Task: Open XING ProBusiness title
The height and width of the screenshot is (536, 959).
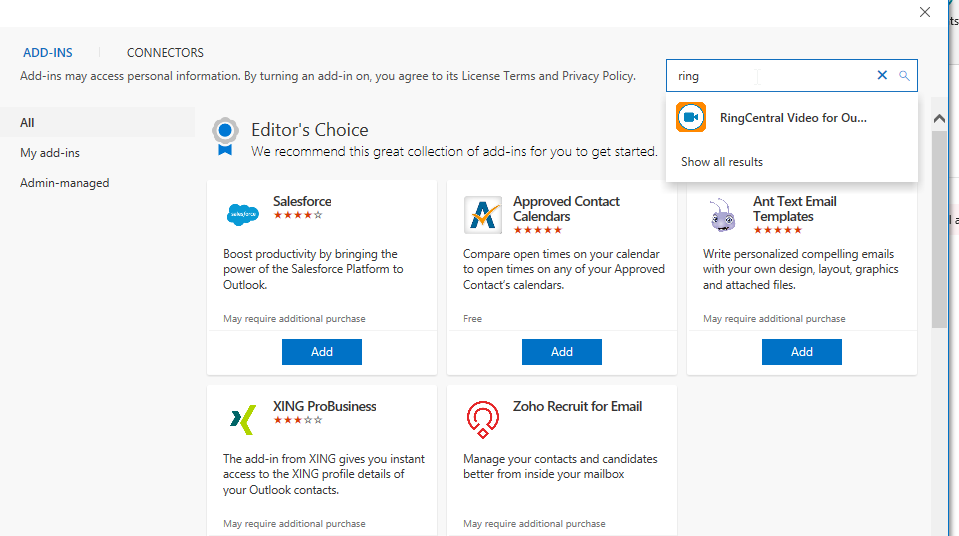Action: [325, 406]
